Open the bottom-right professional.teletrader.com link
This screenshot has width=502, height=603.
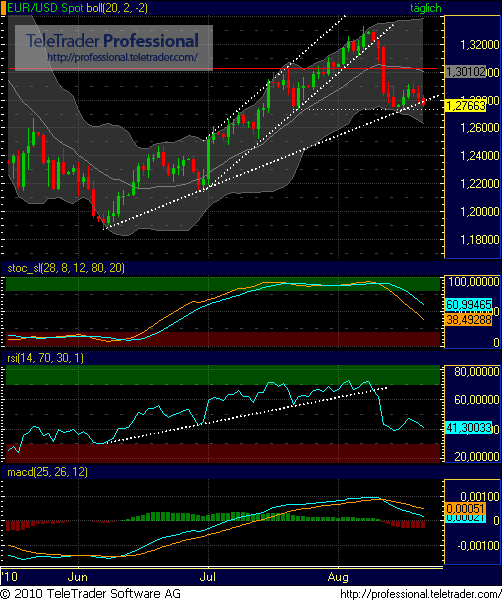[420, 594]
